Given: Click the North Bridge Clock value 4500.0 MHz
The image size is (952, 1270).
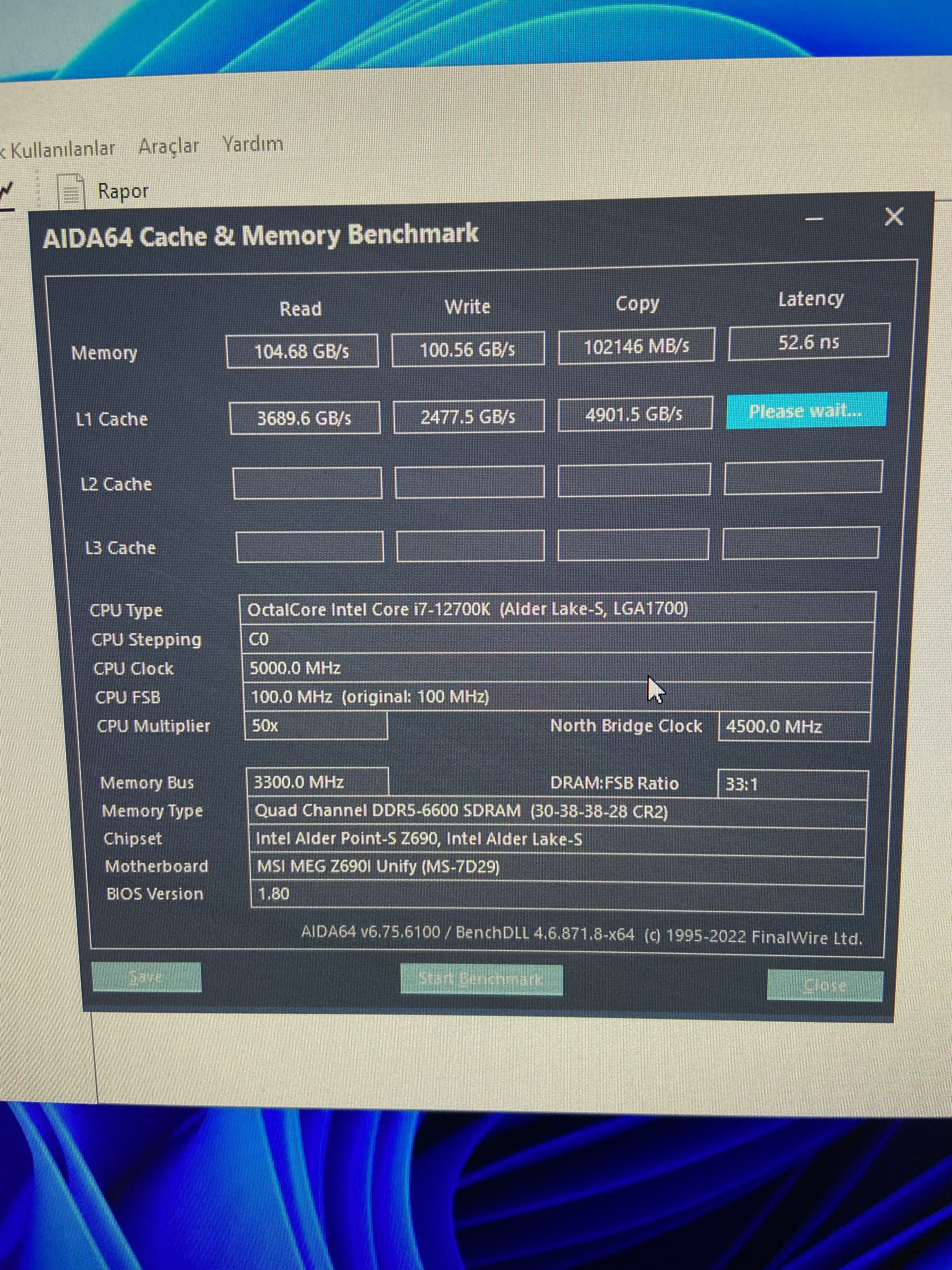Looking at the screenshot, I should tap(794, 727).
